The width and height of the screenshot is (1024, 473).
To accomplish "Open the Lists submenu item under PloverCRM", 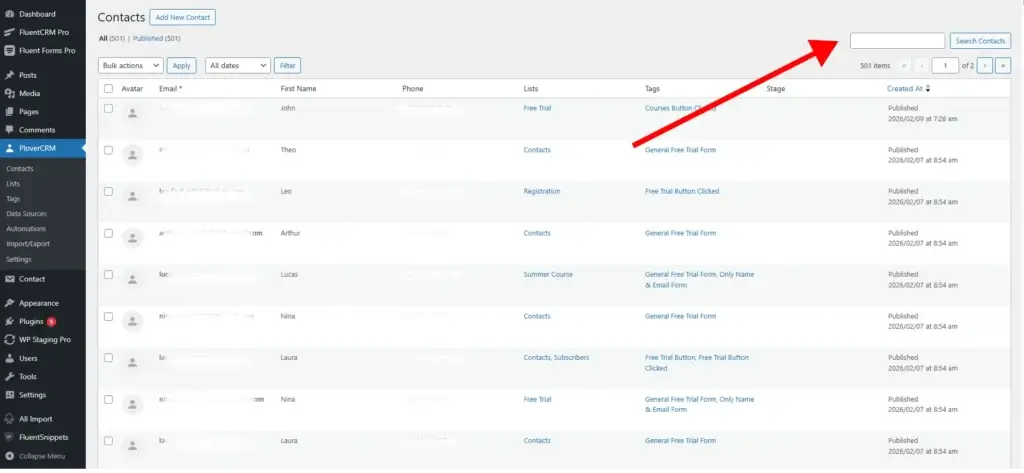I will click(13, 184).
